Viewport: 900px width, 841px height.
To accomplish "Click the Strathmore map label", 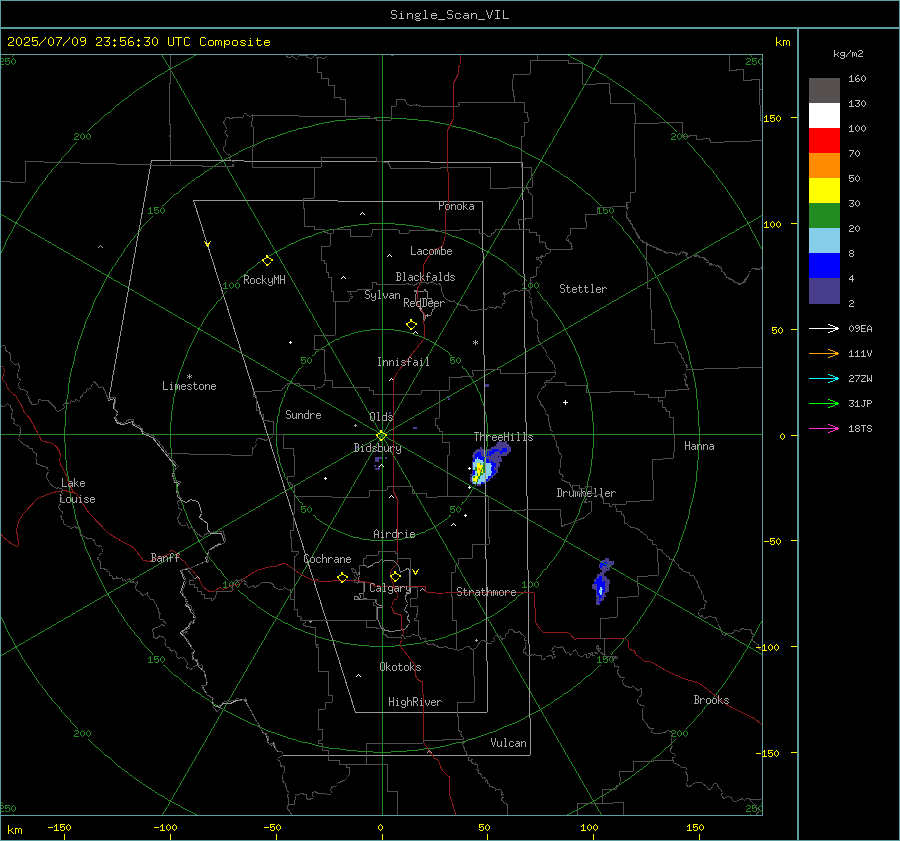I will coord(486,592).
